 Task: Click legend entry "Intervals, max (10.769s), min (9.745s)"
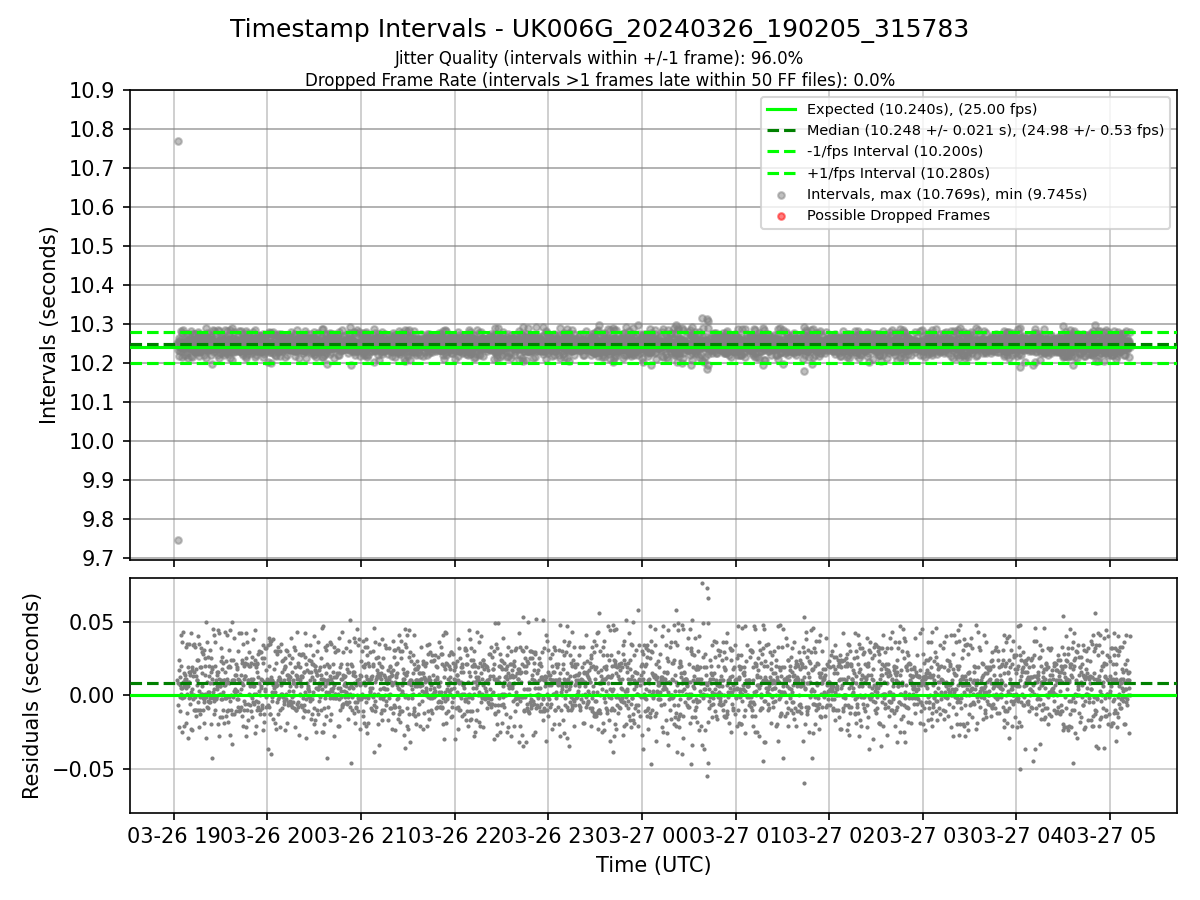[946, 194]
